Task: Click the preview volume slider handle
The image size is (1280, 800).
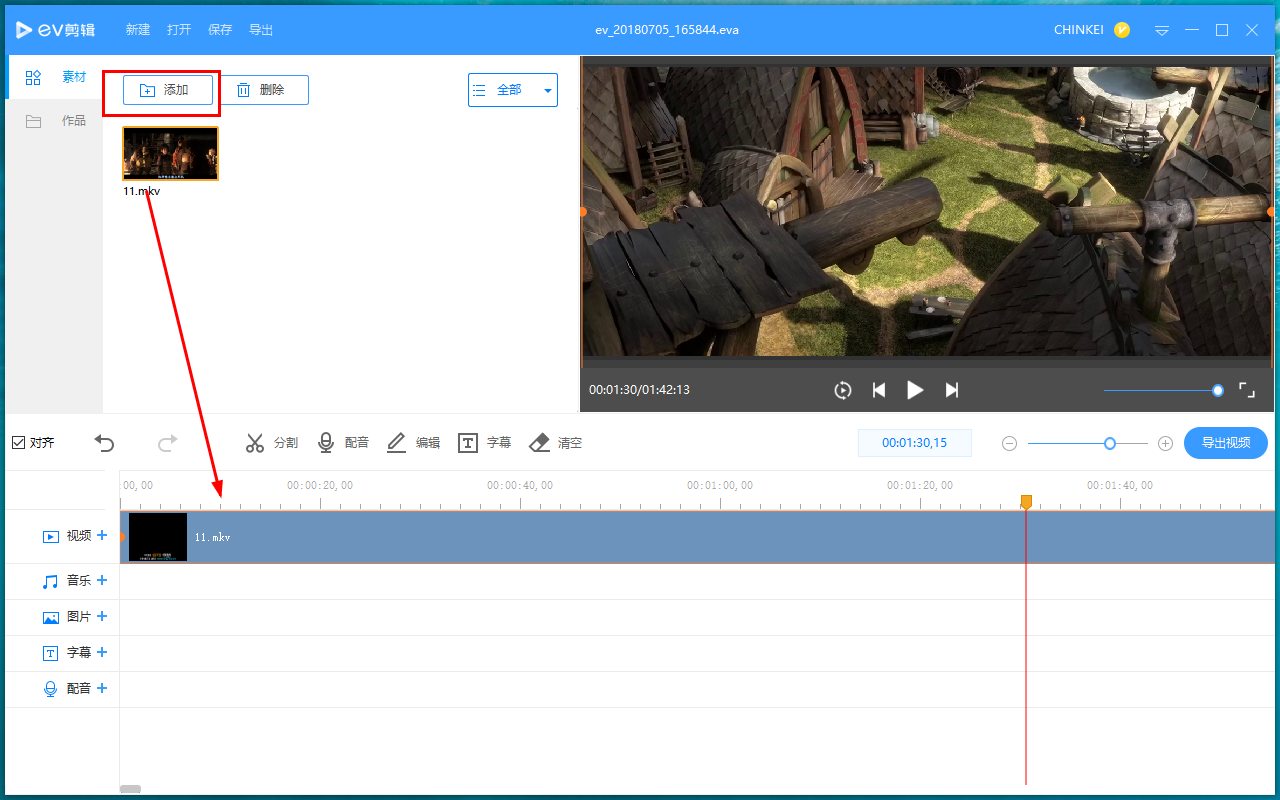Action: [1217, 390]
